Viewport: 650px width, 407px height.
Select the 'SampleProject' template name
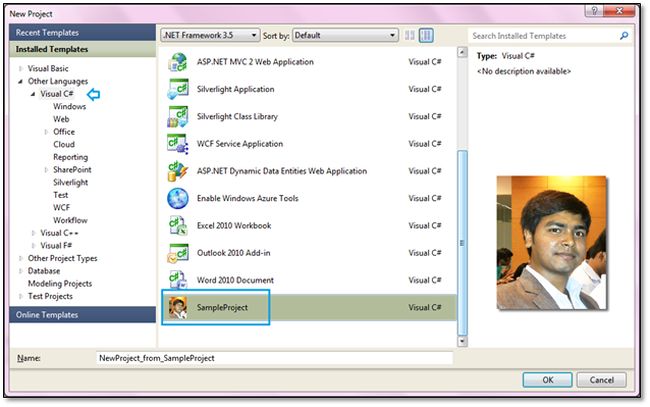coord(222,308)
